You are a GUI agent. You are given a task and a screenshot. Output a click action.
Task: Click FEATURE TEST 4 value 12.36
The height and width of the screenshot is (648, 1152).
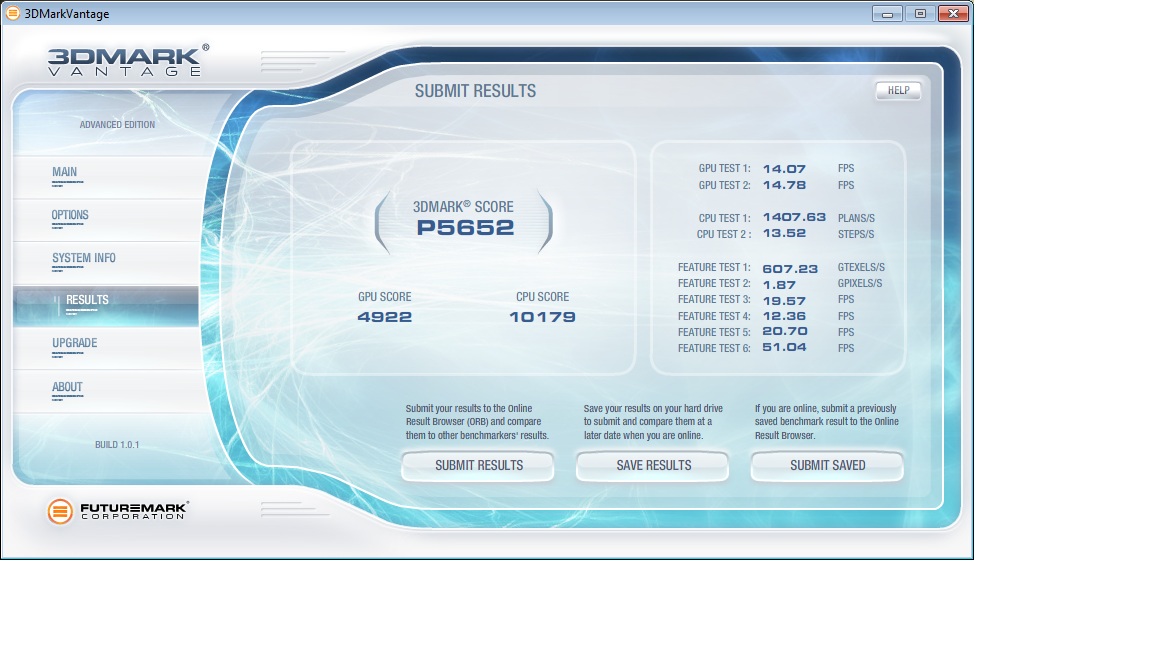784,316
